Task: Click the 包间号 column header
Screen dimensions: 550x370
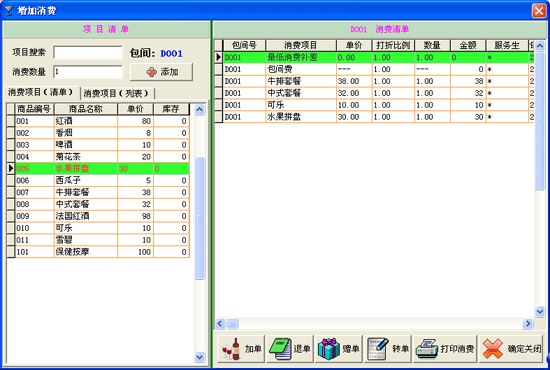Action: (244, 45)
